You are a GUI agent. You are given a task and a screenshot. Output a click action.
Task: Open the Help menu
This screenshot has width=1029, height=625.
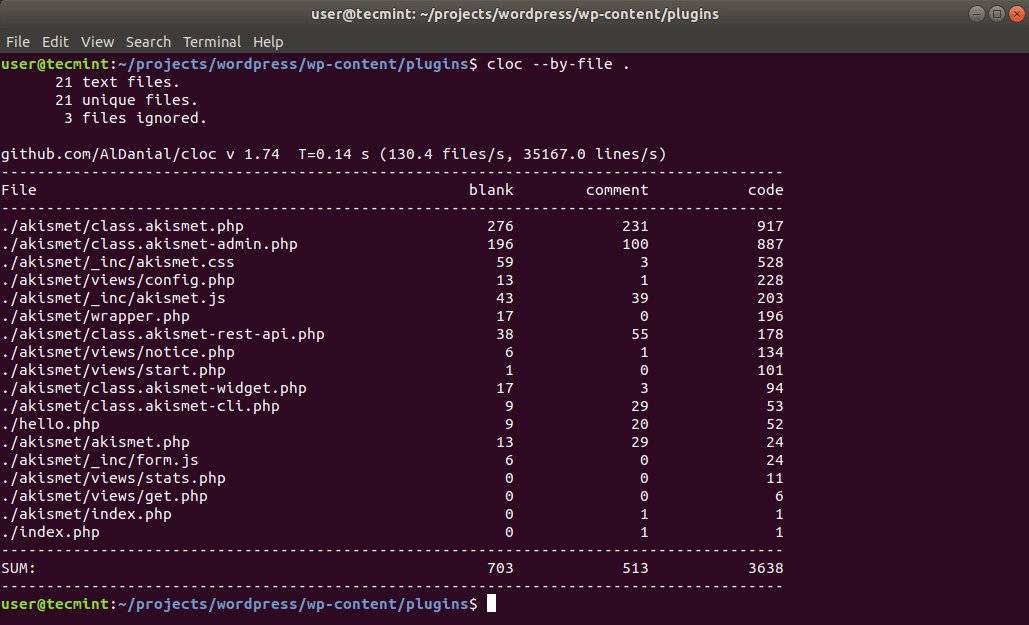click(268, 42)
